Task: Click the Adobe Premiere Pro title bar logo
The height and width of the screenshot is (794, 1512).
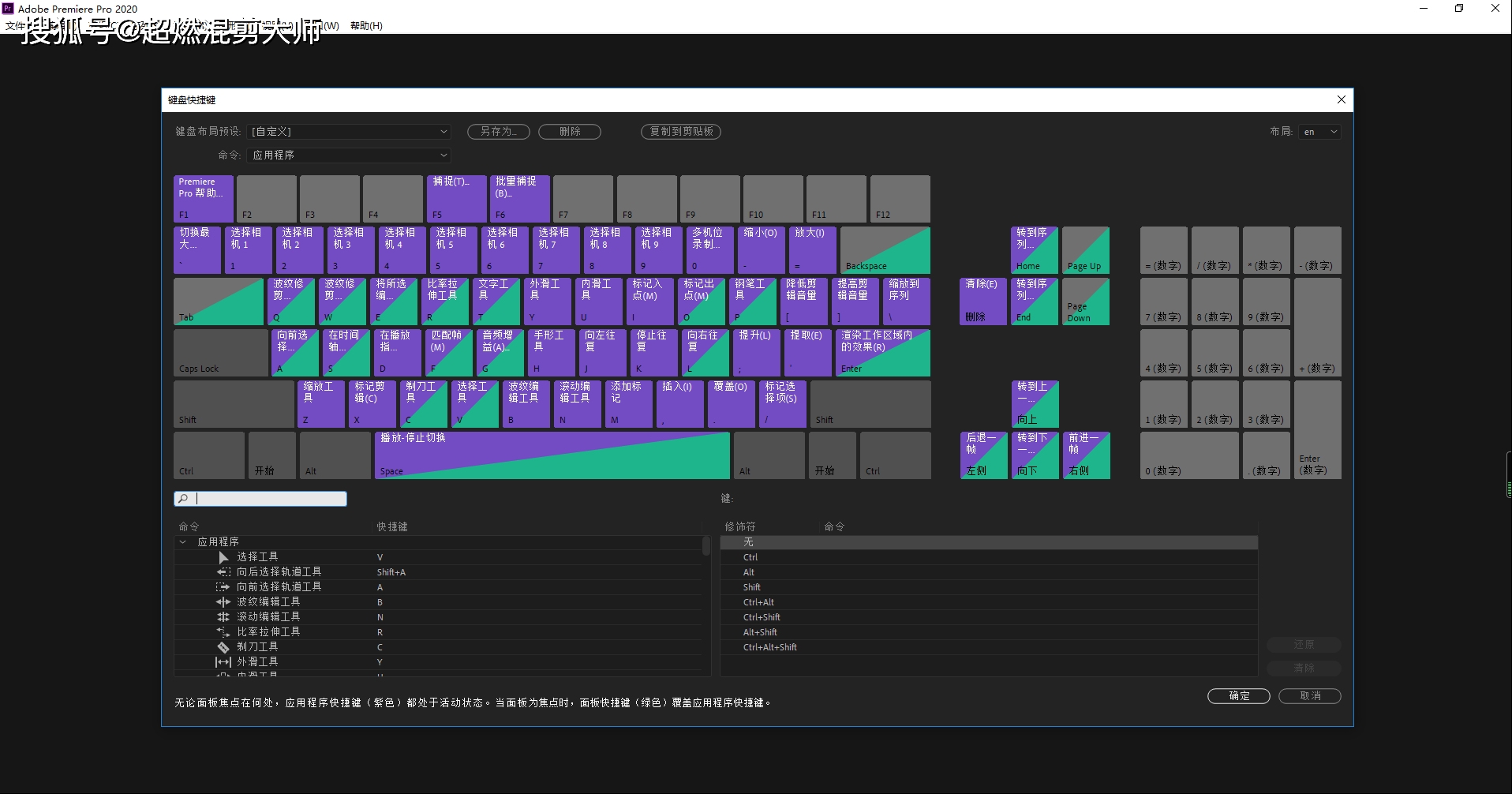Action: (x=8, y=8)
